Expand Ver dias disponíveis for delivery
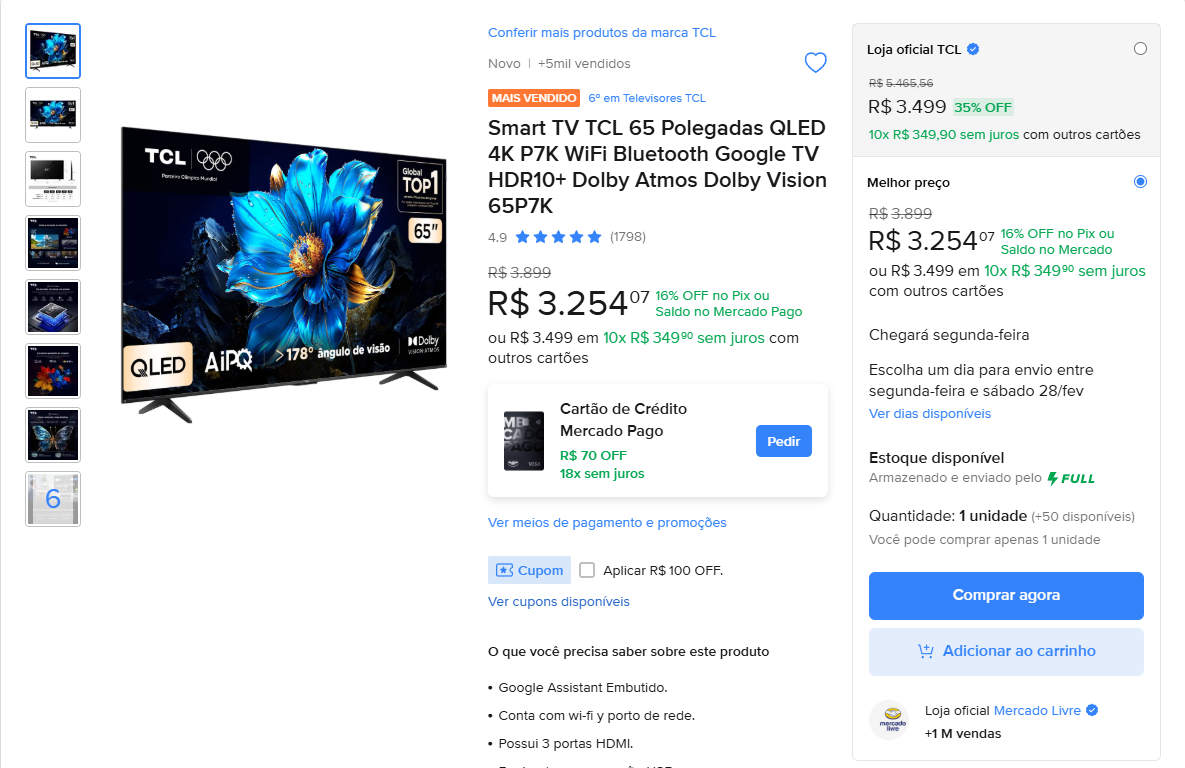This screenshot has width=1185, height=768. 930,413
